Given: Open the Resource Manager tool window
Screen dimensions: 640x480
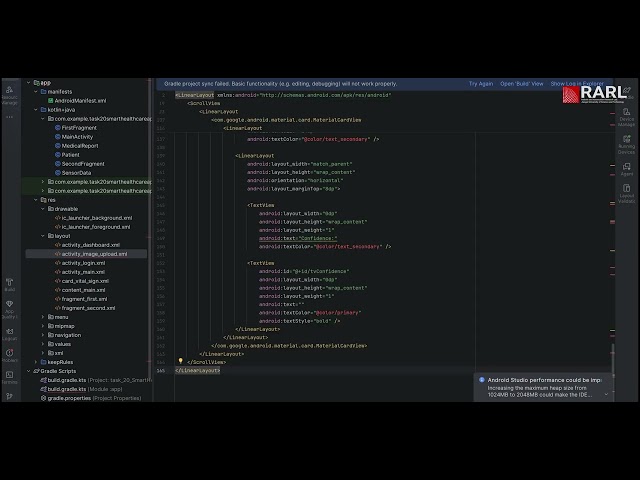Looking at the screenshot, I should (x=9, y=96).
